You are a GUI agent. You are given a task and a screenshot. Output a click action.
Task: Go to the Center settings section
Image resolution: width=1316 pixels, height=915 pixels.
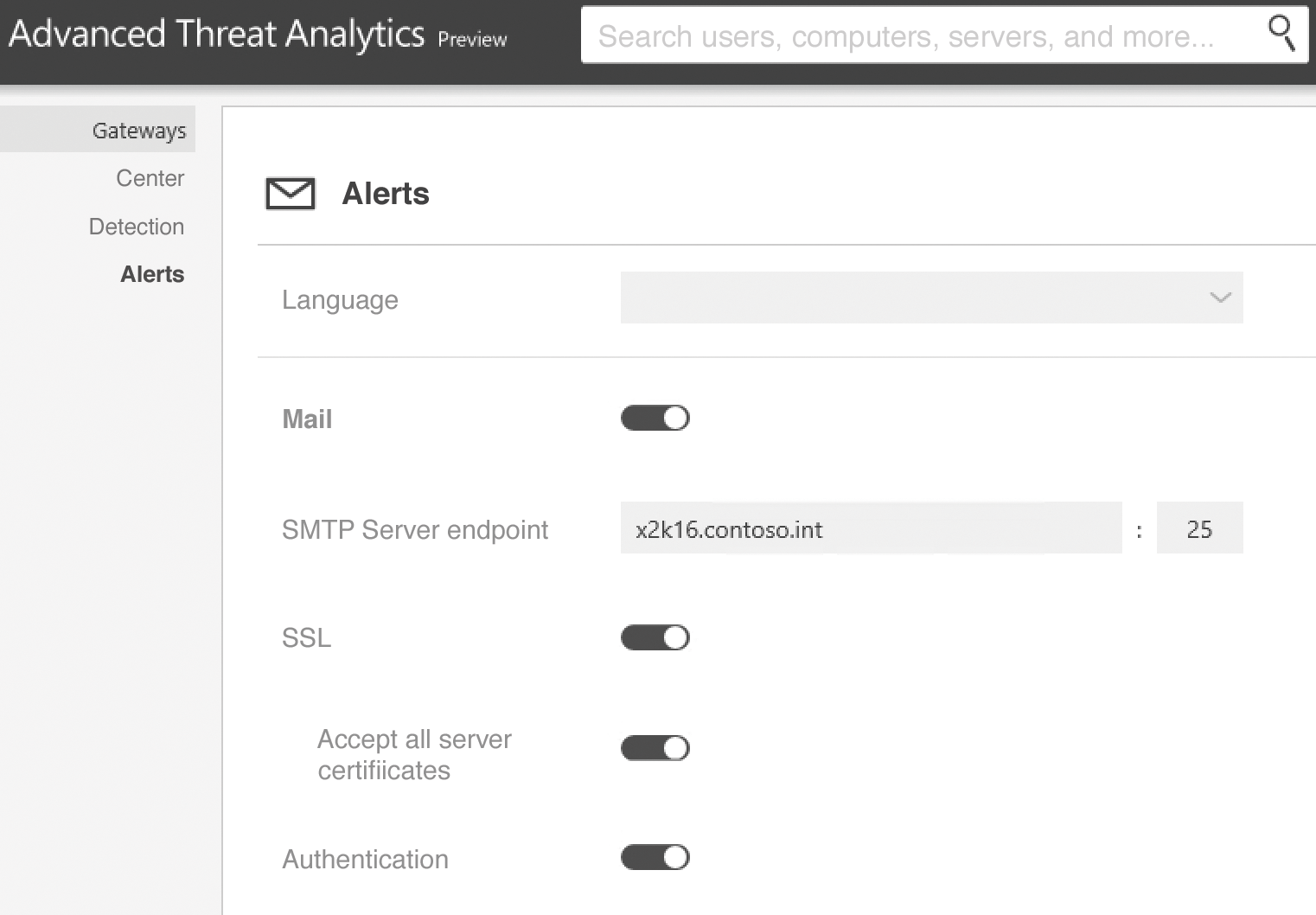click(150, 178)
